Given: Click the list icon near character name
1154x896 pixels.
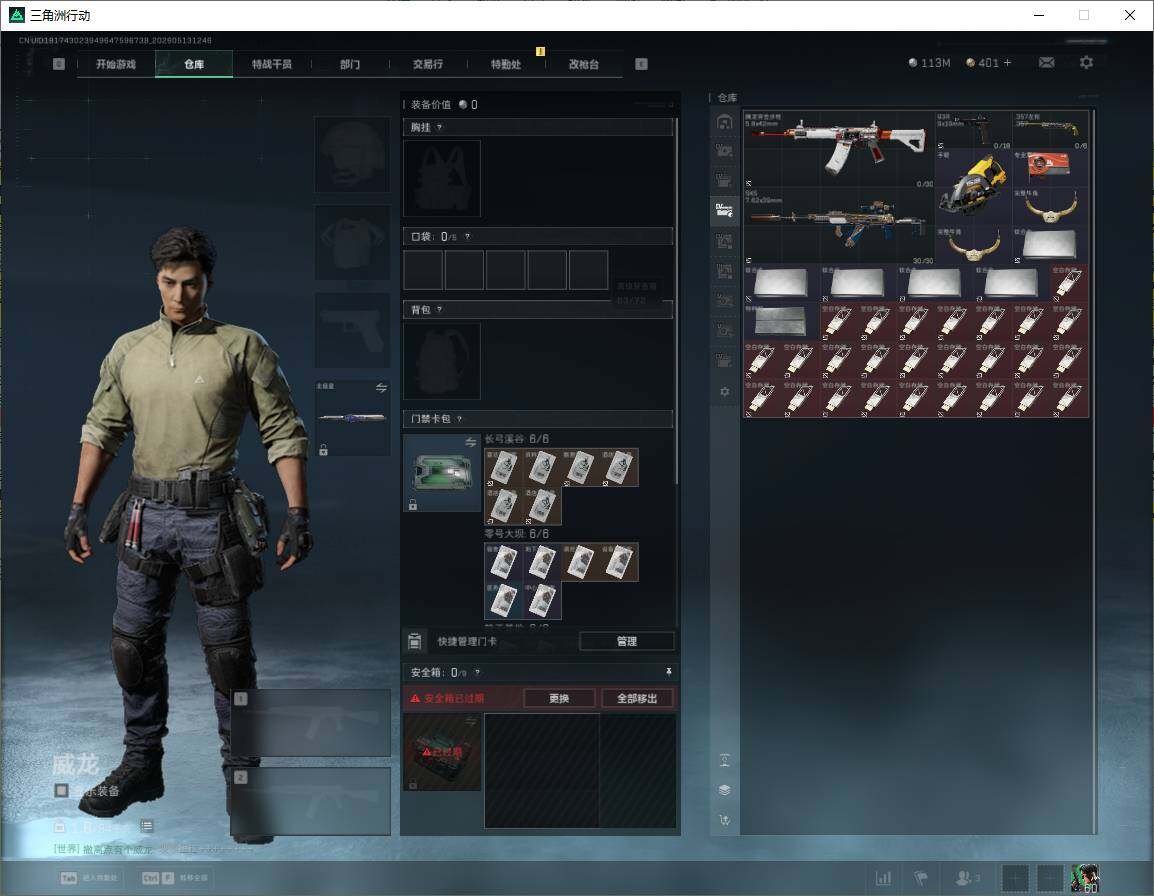Looking at the screenshot, I should (x=147, y=826).
